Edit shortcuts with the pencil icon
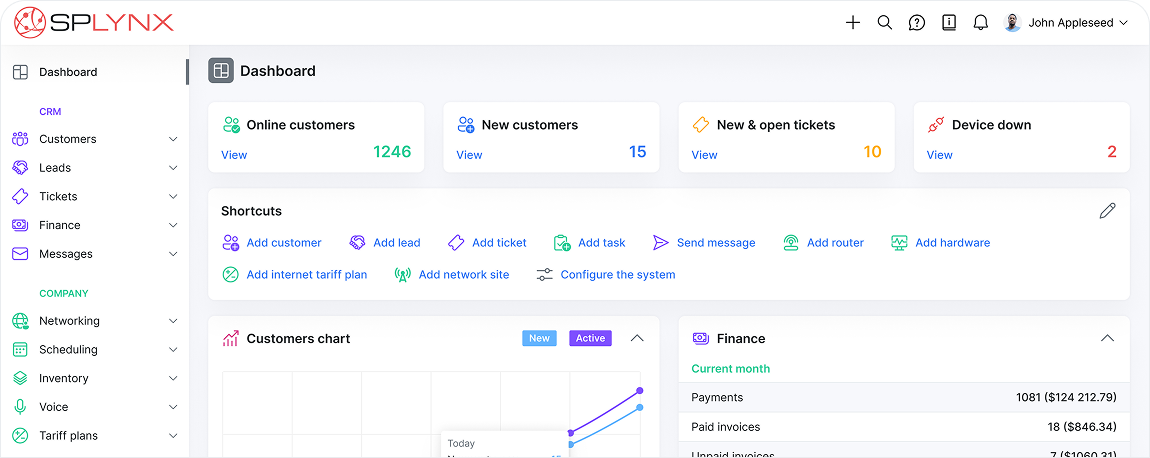 click(1107, 211)
